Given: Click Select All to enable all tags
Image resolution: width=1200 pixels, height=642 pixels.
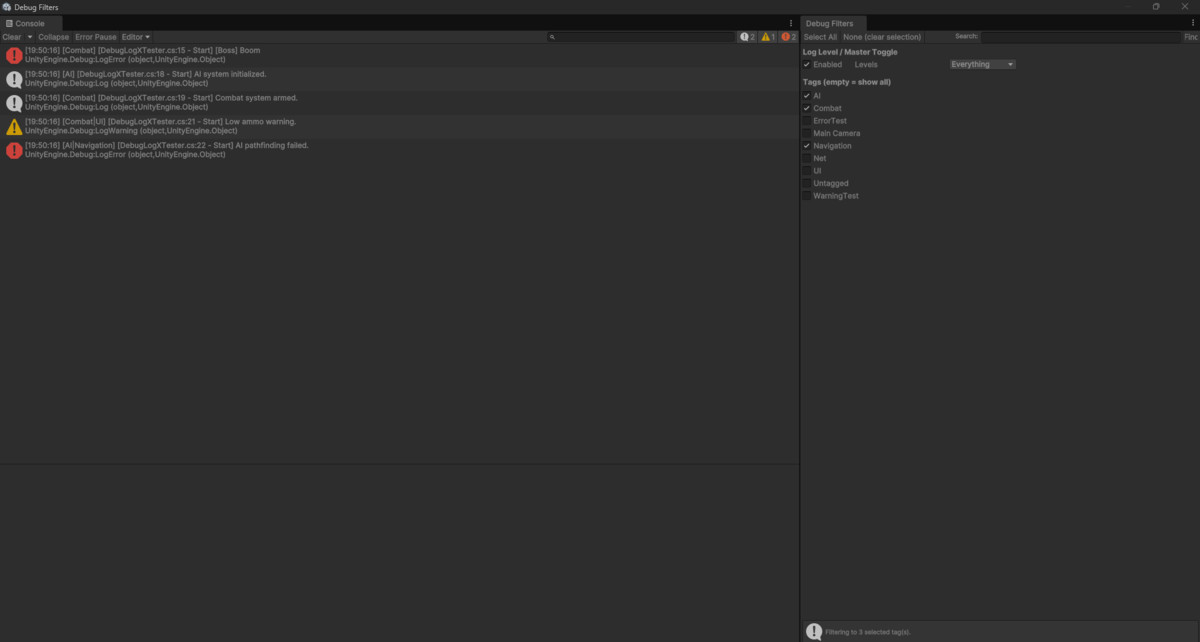Looking at the screenshot, I should 820,36.
